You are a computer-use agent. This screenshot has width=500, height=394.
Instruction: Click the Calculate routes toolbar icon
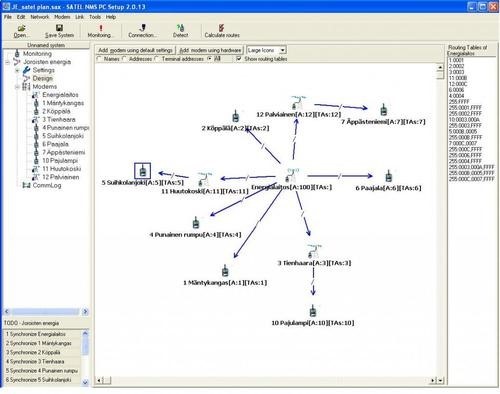[x=221, y=28]
